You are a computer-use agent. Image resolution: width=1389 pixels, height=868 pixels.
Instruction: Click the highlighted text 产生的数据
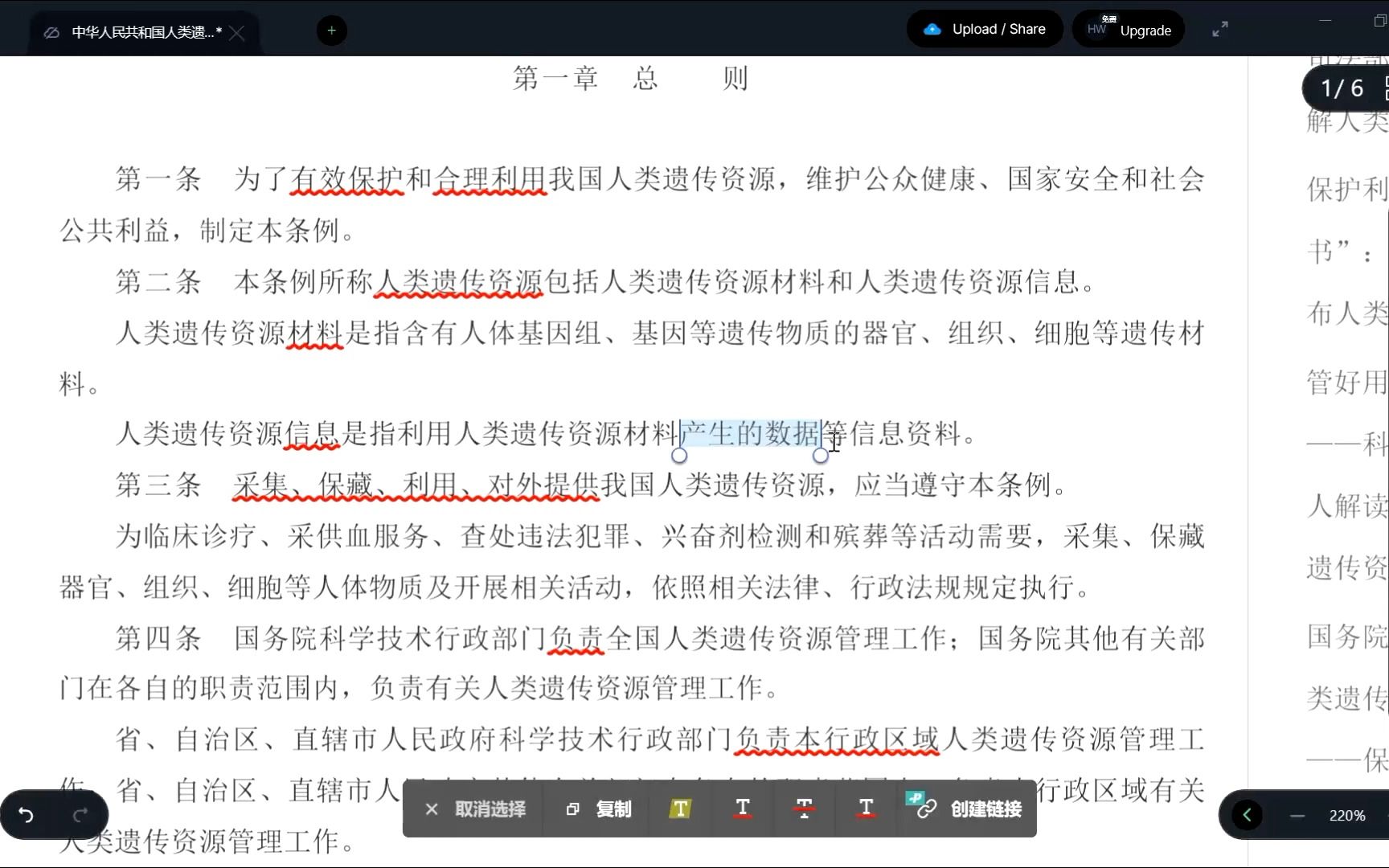750,434
